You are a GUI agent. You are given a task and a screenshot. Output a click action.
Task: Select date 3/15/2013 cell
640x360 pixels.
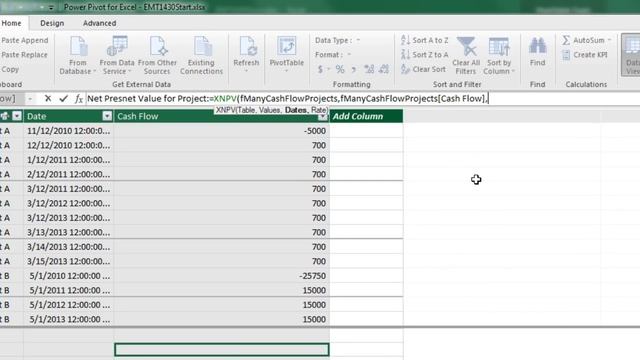(69, 261)
